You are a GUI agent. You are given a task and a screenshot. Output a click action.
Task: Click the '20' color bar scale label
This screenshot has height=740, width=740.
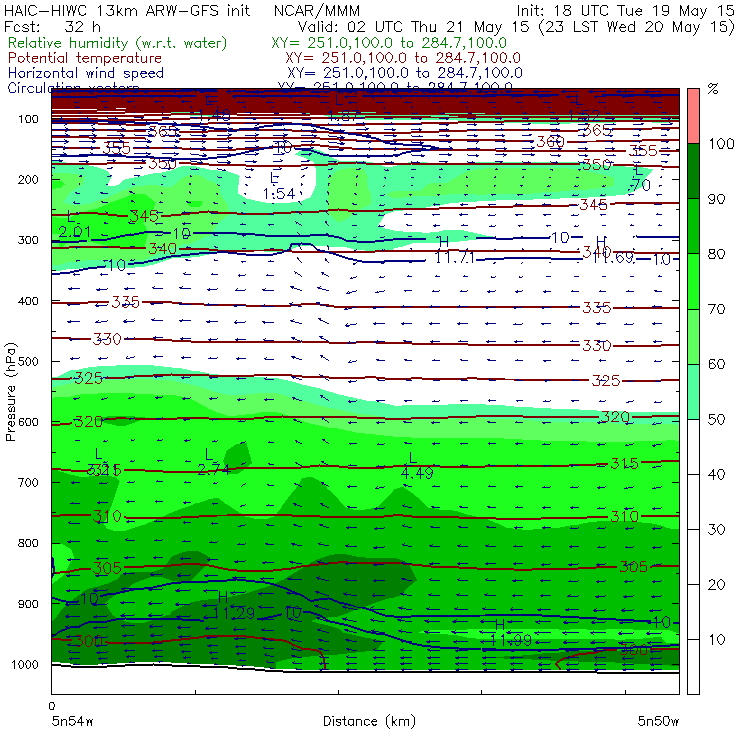[x=717, y=585]
